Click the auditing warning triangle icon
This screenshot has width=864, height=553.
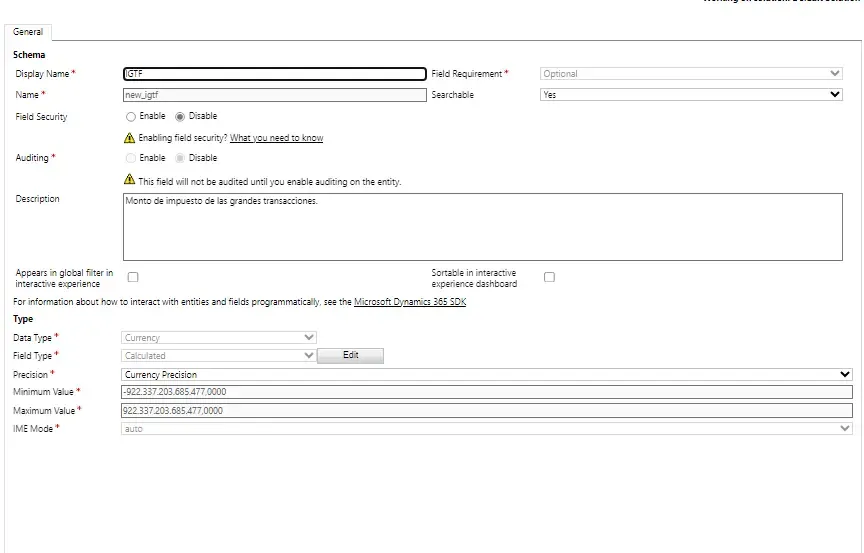pyautogui.click(x=130, y=180)
